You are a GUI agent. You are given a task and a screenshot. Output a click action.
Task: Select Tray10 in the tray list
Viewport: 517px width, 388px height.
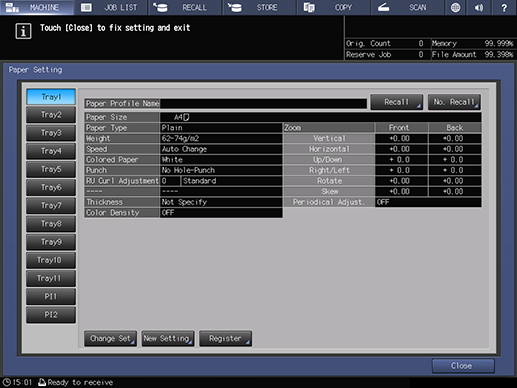pos(51,260)
